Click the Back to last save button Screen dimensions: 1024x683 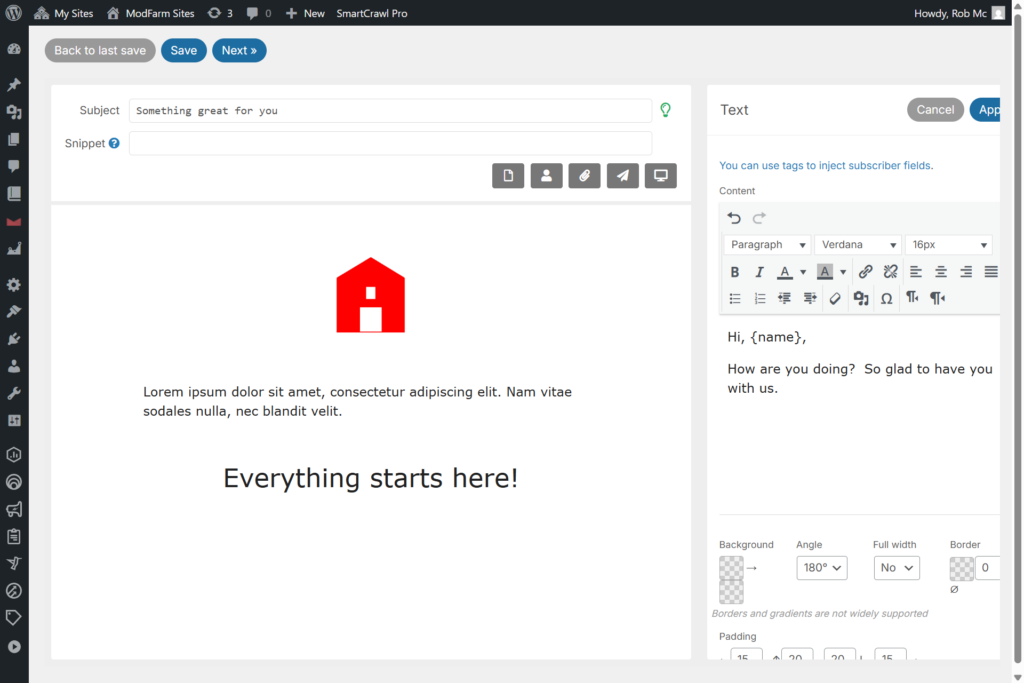100,51
